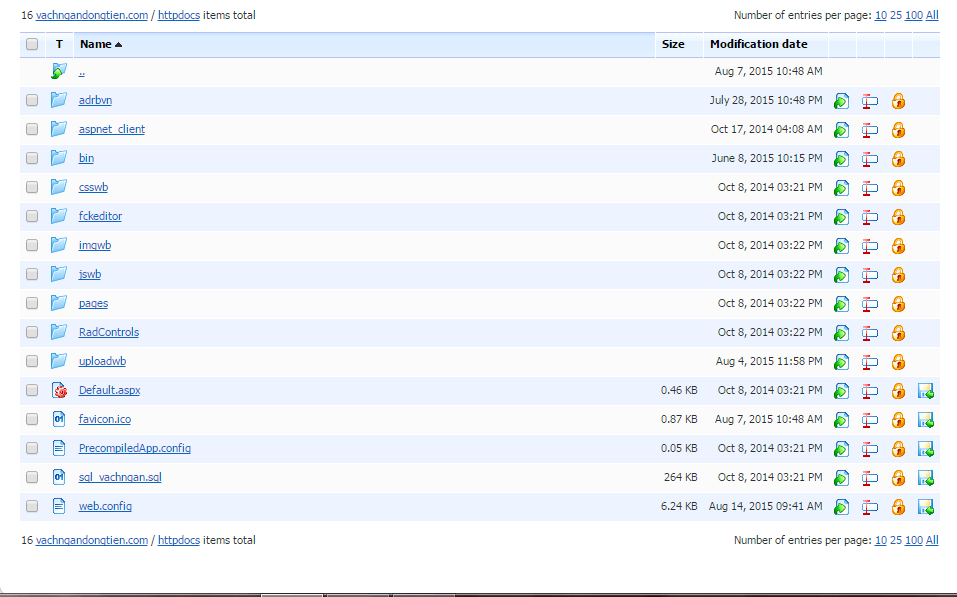Click the folder icon beside uploadwb
Image resolution: width=957 pixels, height=597 pixels.
tap(59, 361)
